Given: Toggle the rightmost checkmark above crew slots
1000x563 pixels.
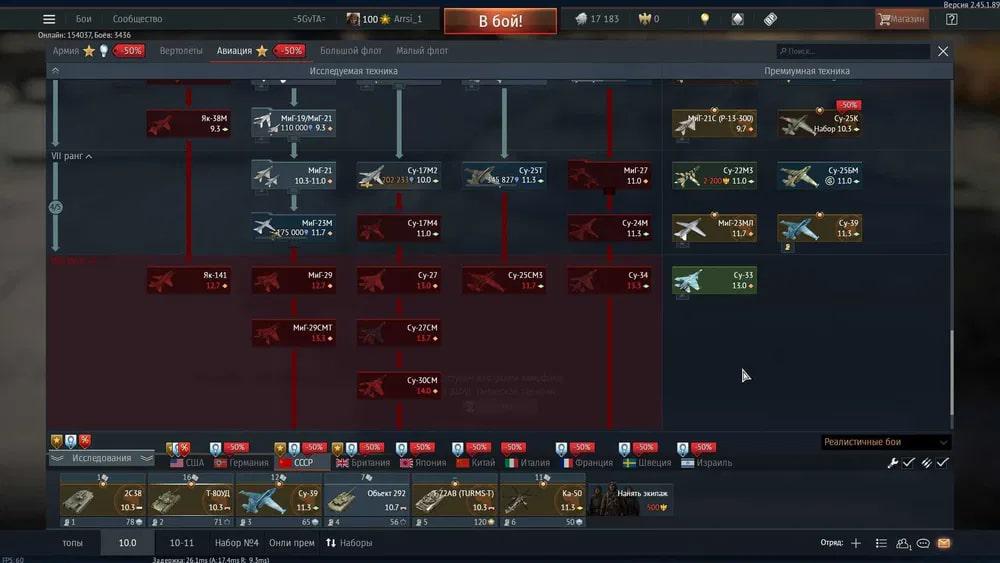Looking at the screenshot, I should pyautogui.click(x=943, y=463).
